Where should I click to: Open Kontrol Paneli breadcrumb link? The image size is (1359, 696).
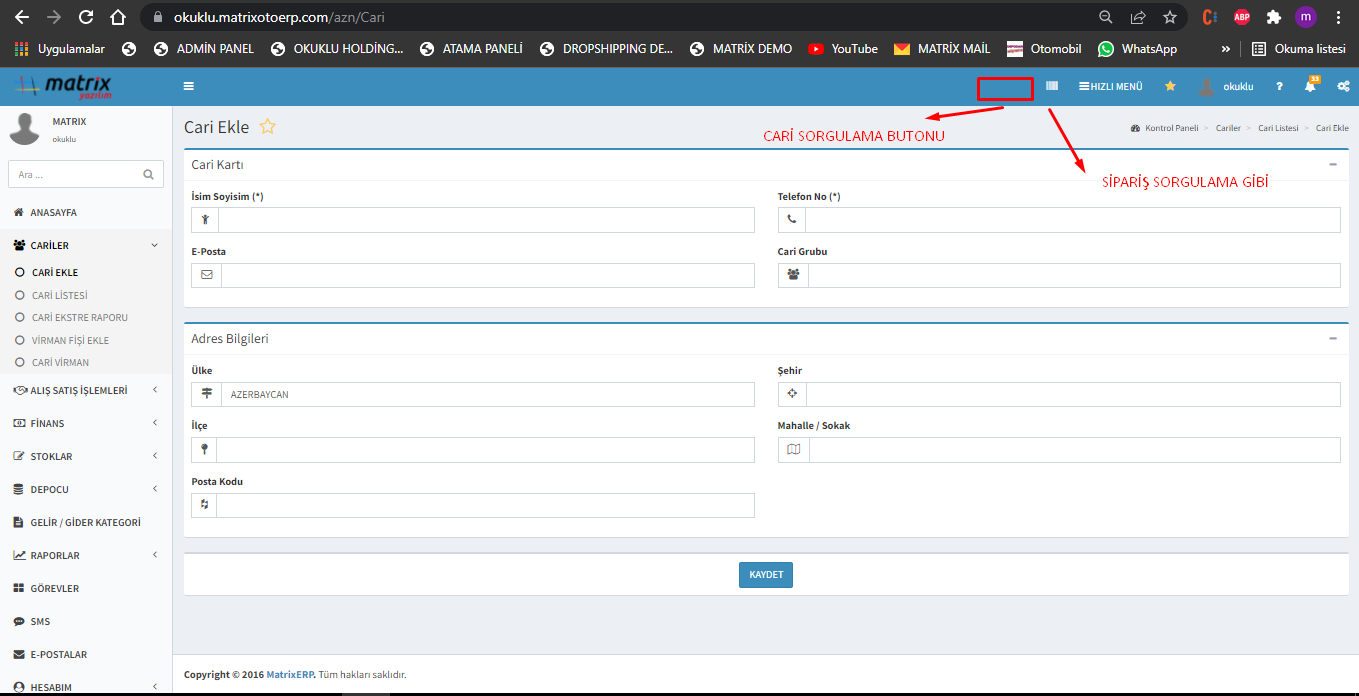(x=1170, y=129)
